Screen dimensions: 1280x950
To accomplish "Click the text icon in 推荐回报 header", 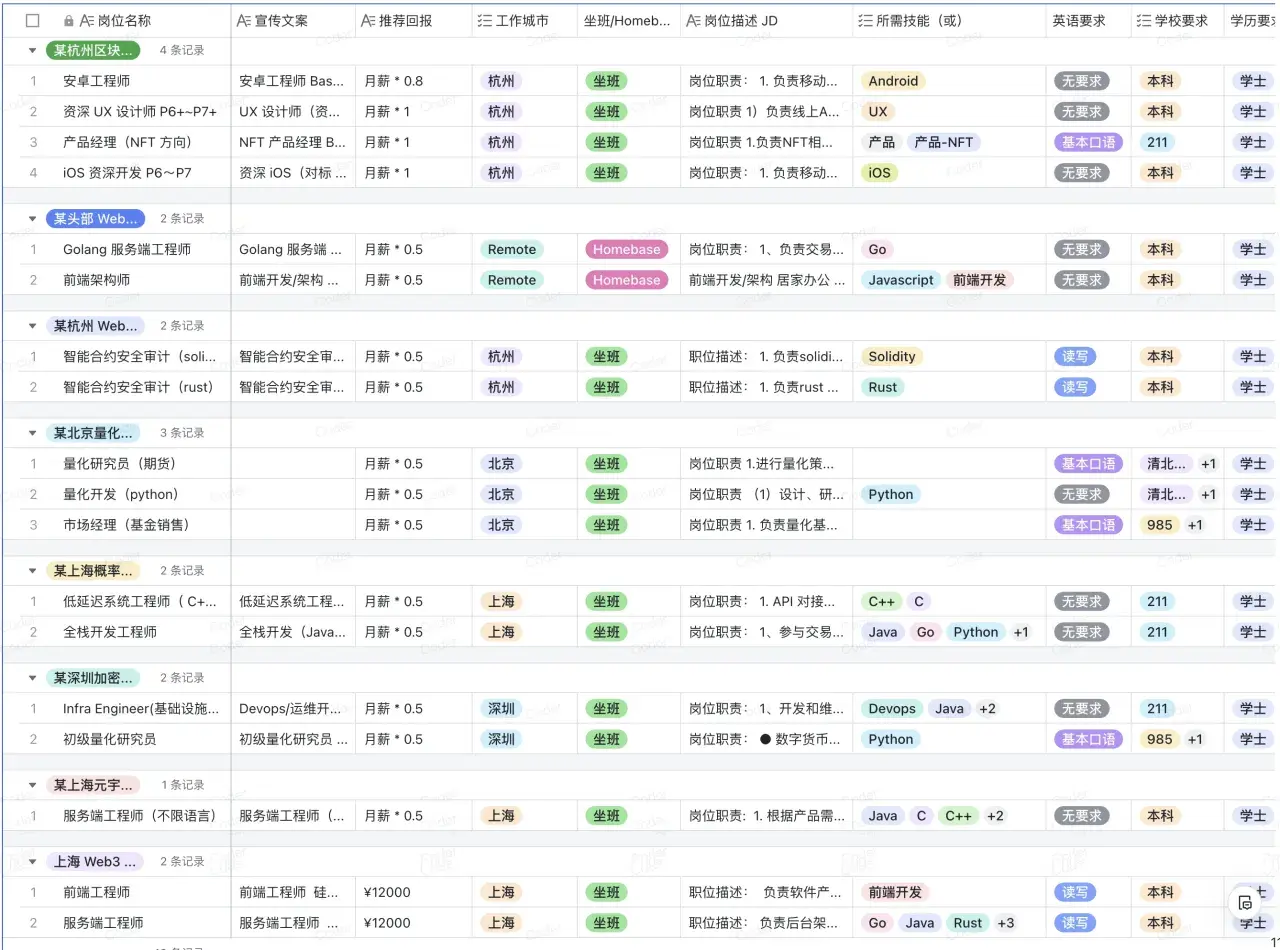I will pyautogui.click(x=368, y=20).
